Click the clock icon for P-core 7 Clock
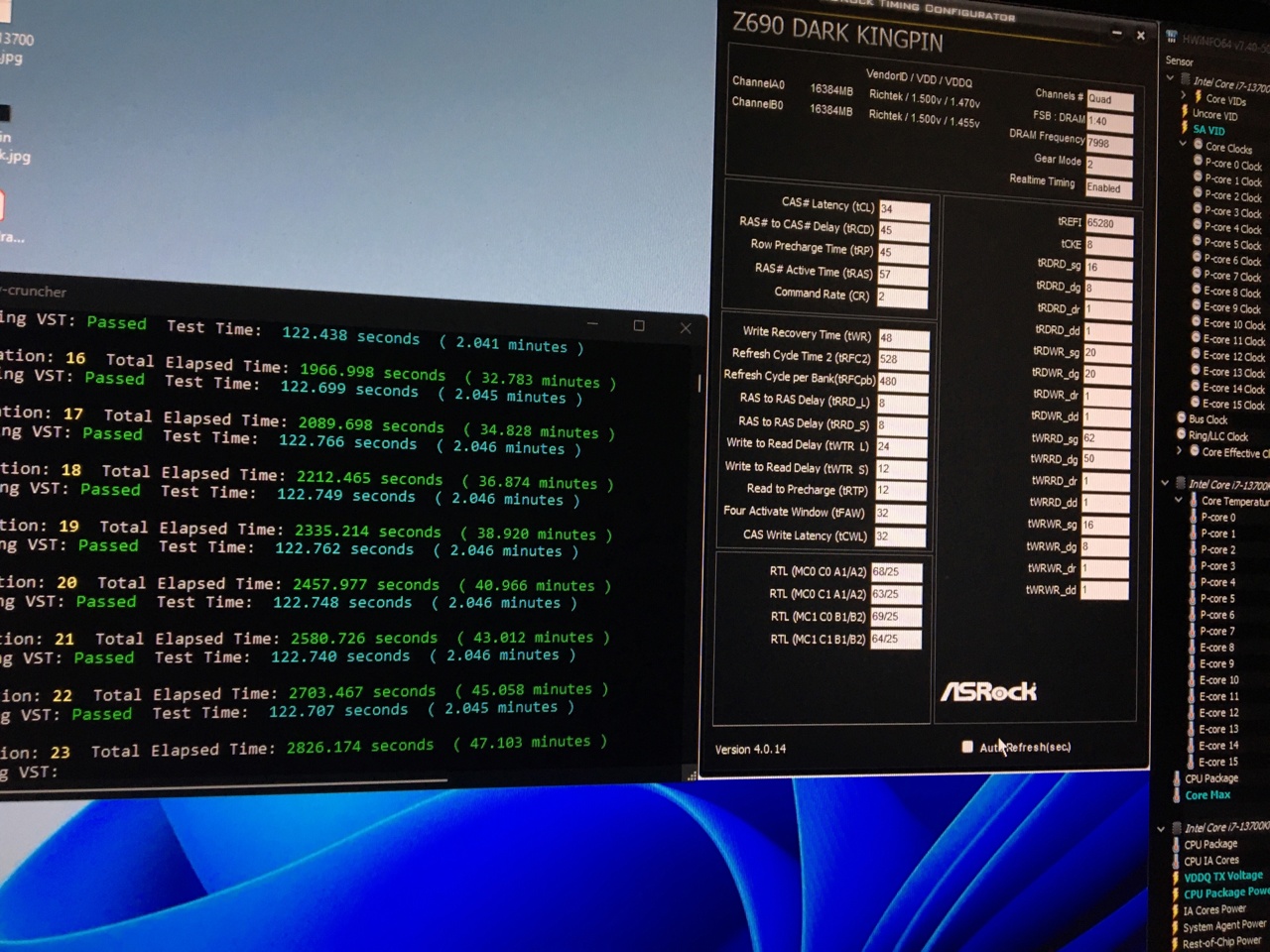 (1197, 275)
